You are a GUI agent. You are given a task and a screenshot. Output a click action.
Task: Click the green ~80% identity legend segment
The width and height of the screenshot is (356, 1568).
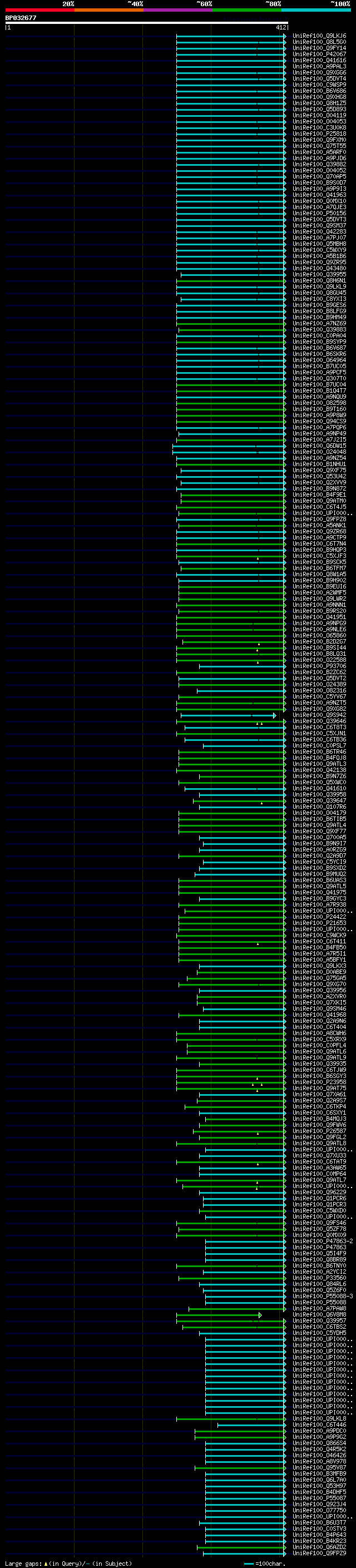(246, 10)
